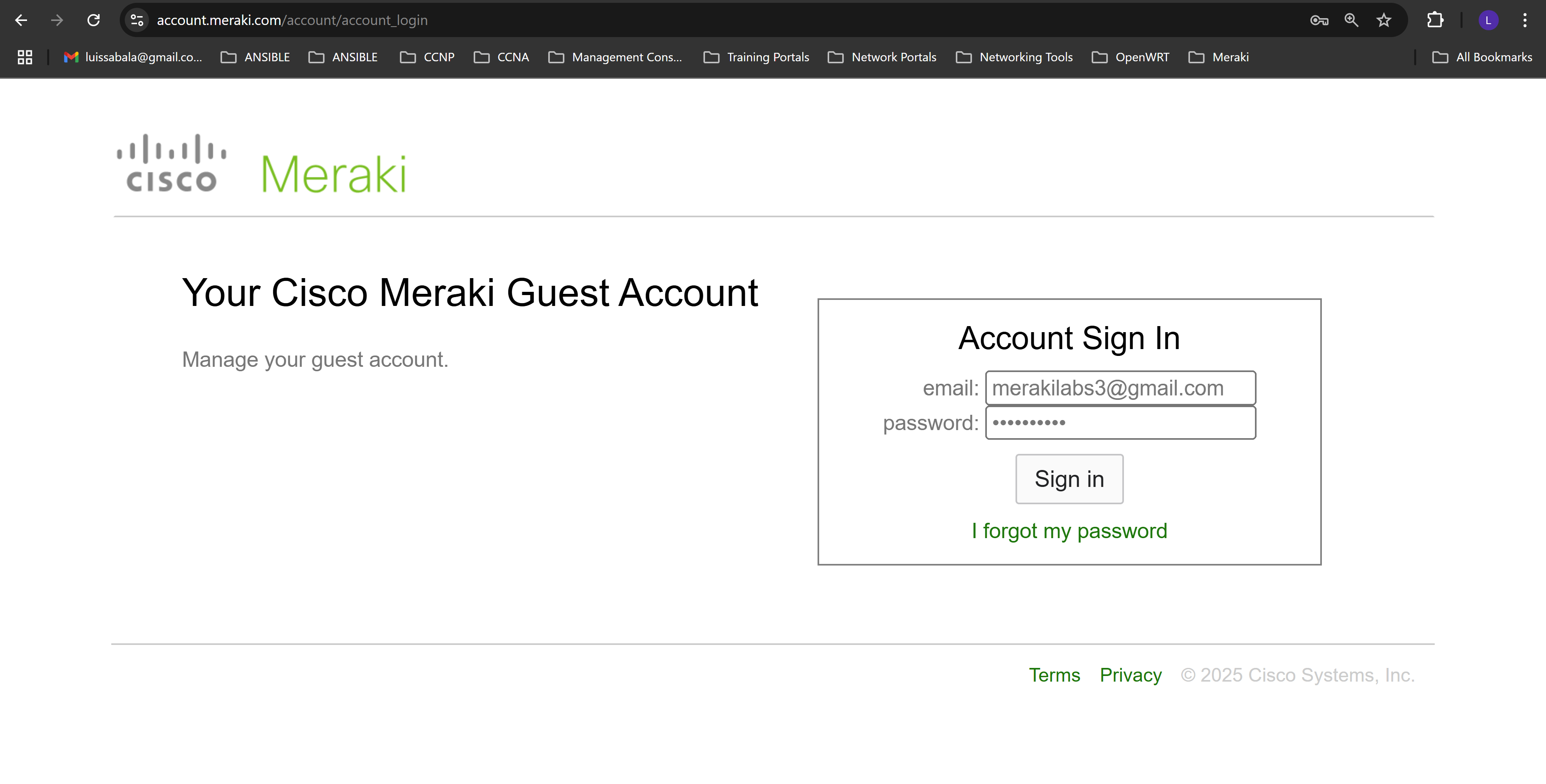The width and height of the screenshot is (1546, 784).
Task: Open the apps grid shortcut in bookmarks bar
Action: tap(25, 57)
